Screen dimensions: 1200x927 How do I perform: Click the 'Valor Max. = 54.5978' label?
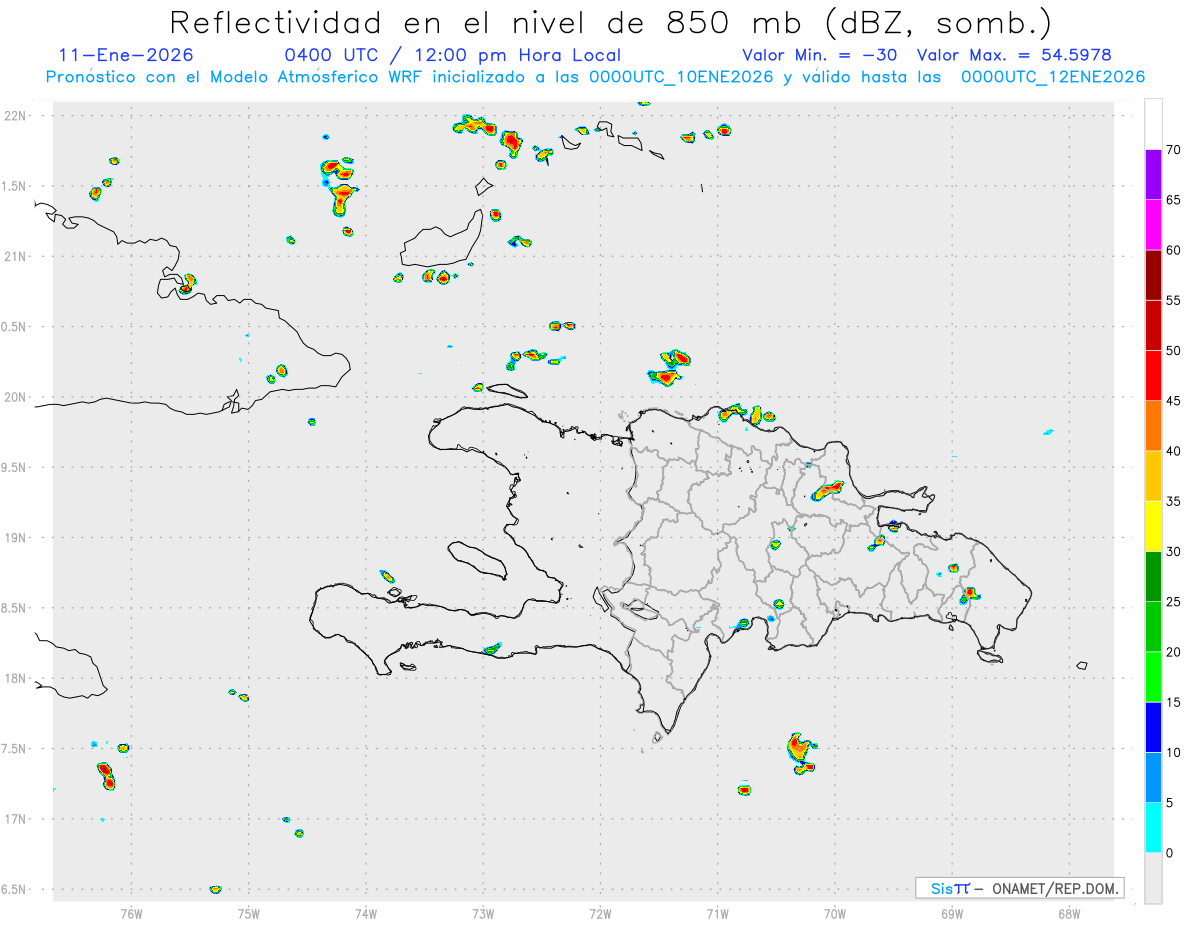click(x=1014, y=55)
